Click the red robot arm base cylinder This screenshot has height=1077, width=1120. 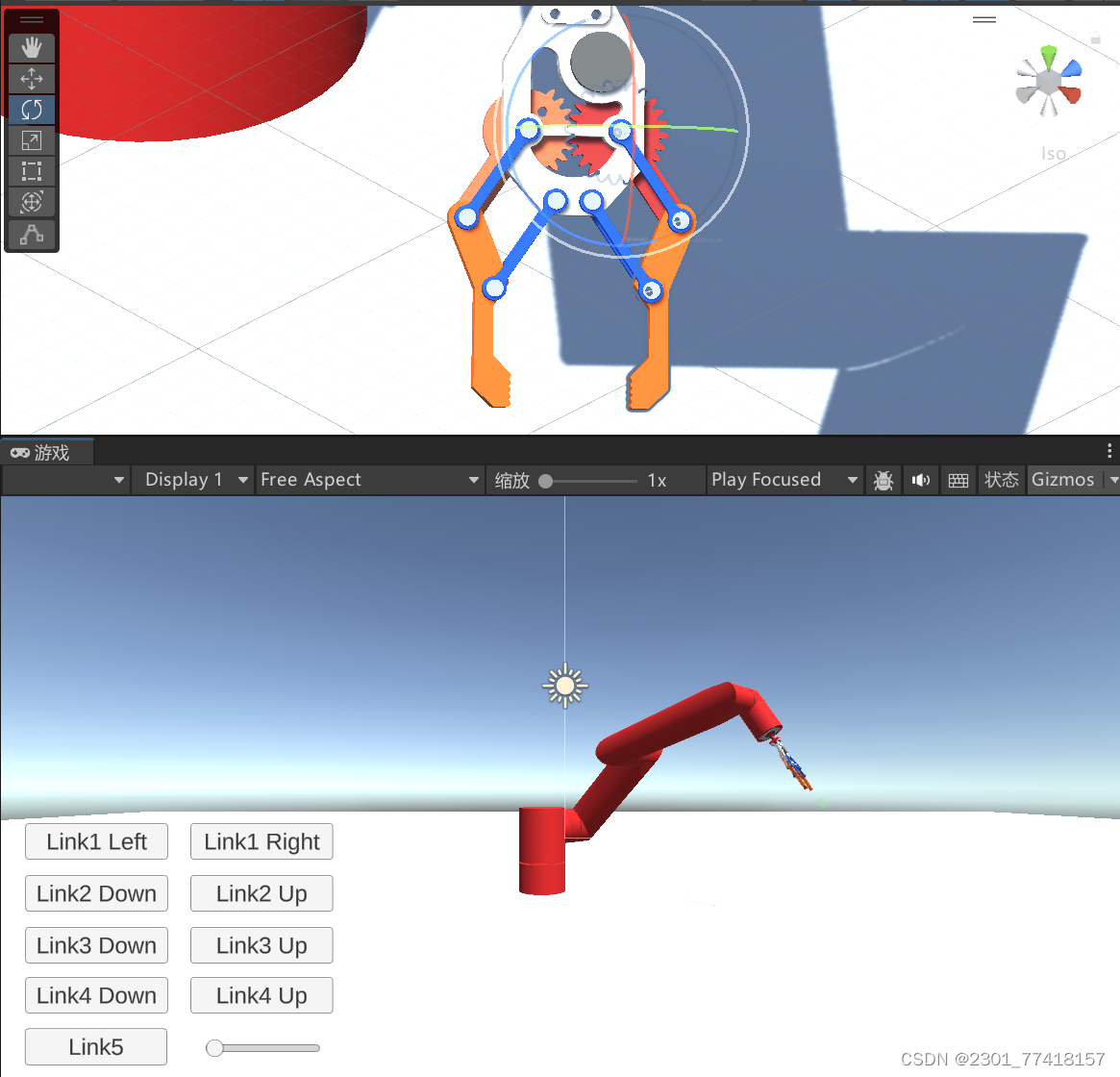tap(542, 850)
